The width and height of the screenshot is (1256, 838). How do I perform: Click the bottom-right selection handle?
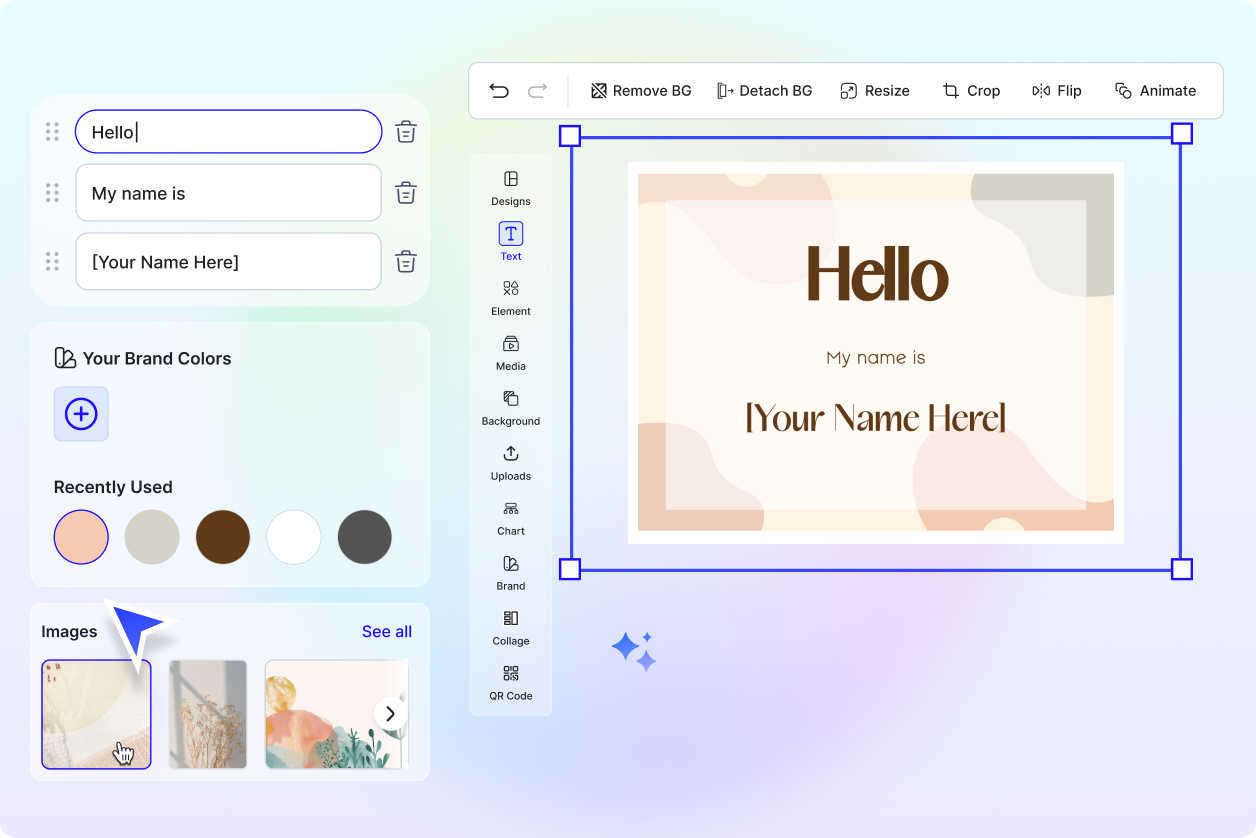pos(1181,570)
